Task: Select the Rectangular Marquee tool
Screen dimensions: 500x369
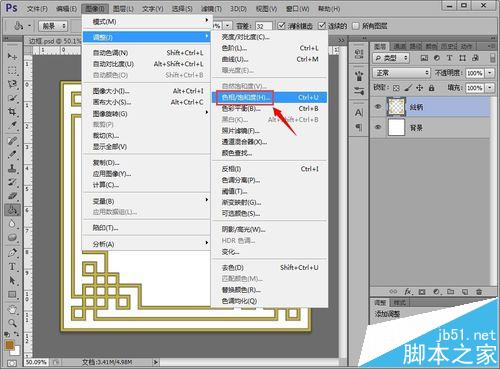Action: tap(12, 70)
